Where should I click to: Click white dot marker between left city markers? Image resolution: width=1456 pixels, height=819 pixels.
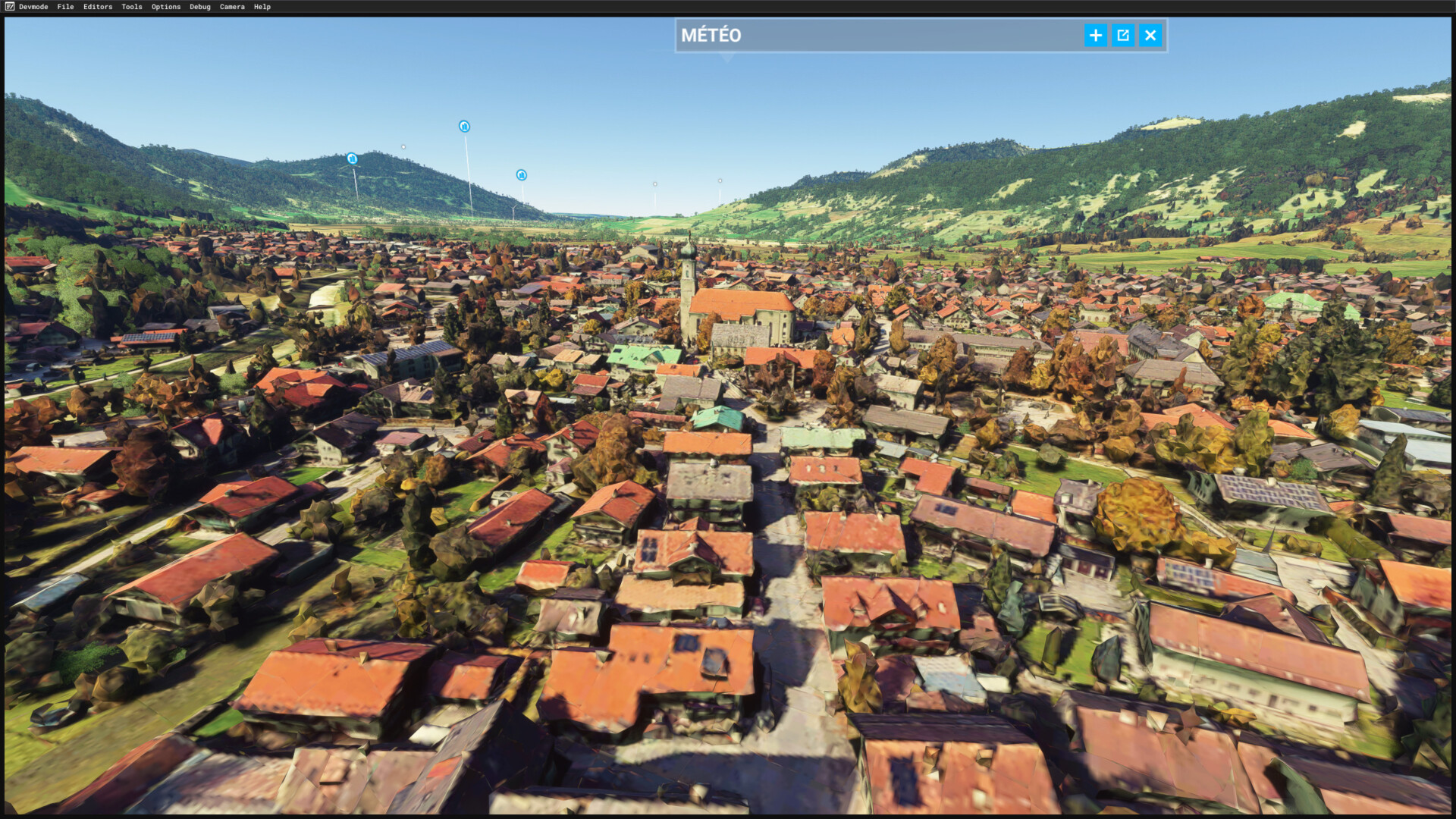403,147
